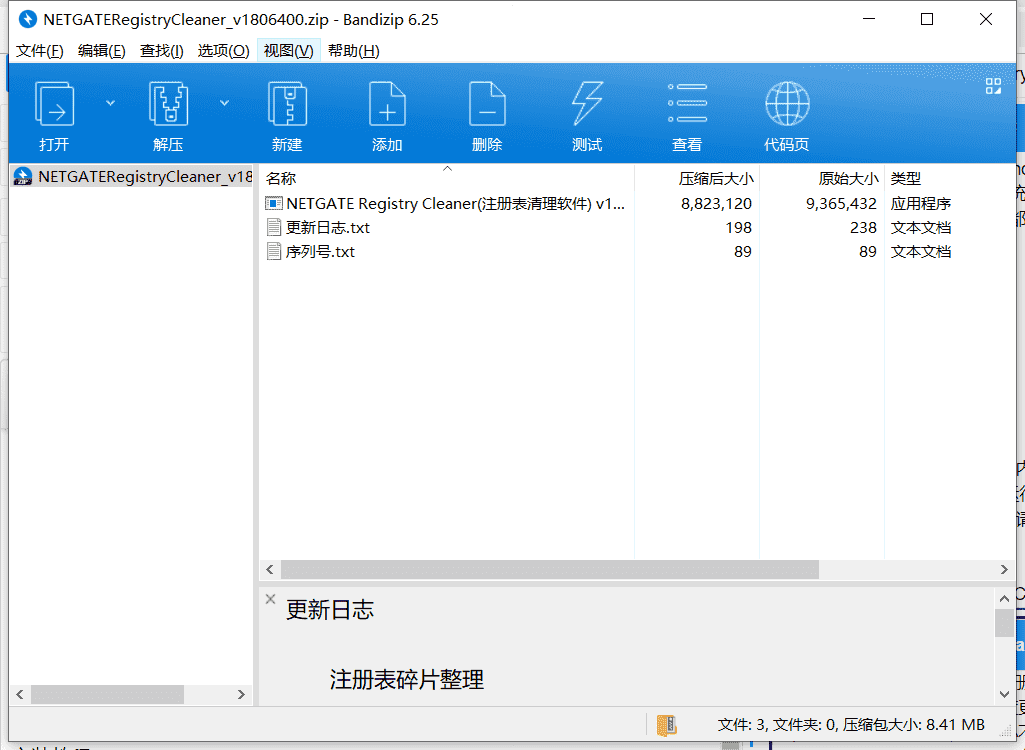Select the NETGATERegistryCleaner_v18 tree node
This screenshot has width=1025, height=750.
coord(132,177)
